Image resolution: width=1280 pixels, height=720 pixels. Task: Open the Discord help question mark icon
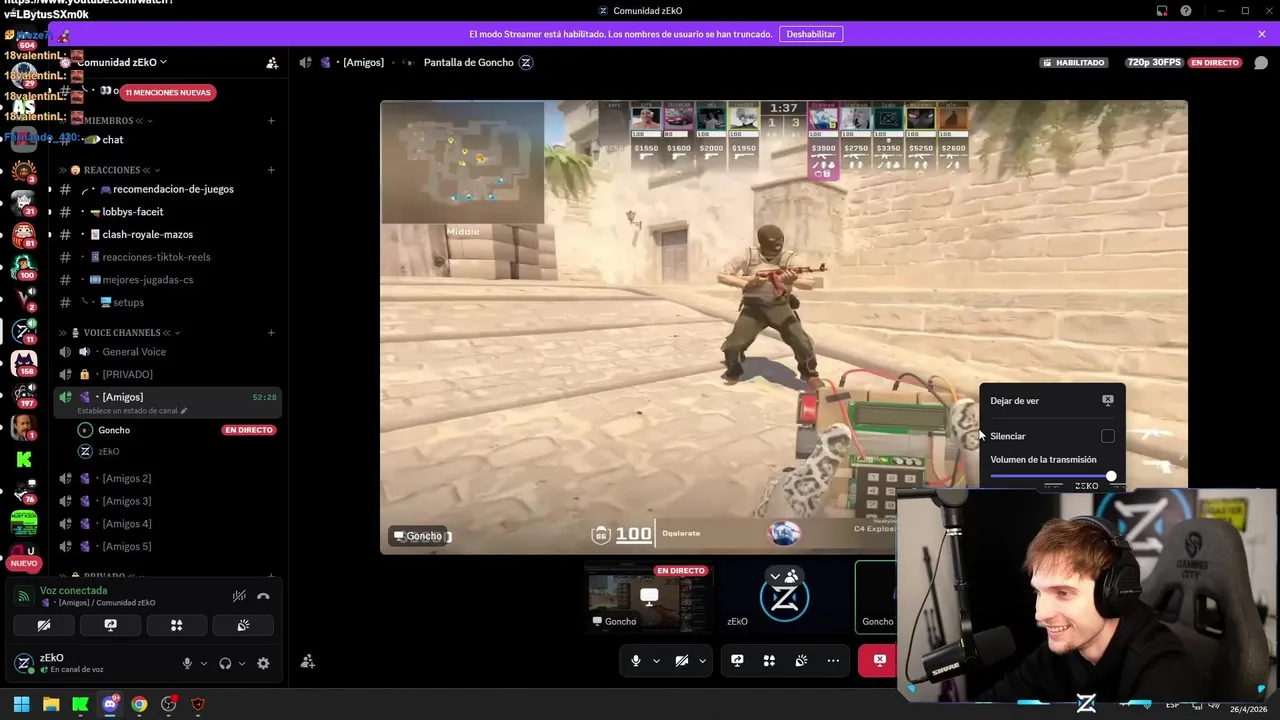pos(1186,11)
